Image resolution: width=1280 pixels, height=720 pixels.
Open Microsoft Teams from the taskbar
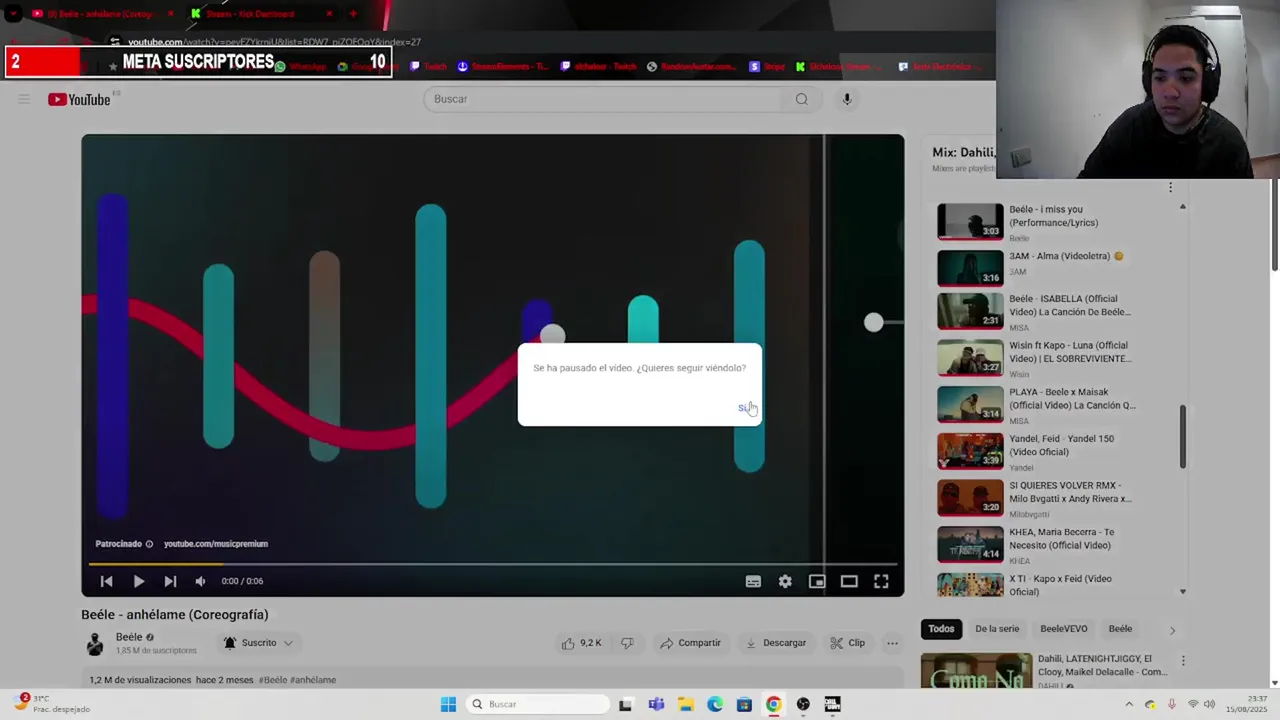click(x=656, y=704)
